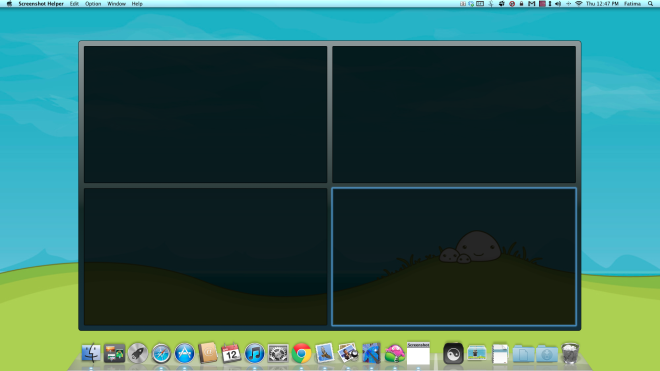Open the Window menu
660x371 pixels.
pyautogui.click(x=116, y=4)
